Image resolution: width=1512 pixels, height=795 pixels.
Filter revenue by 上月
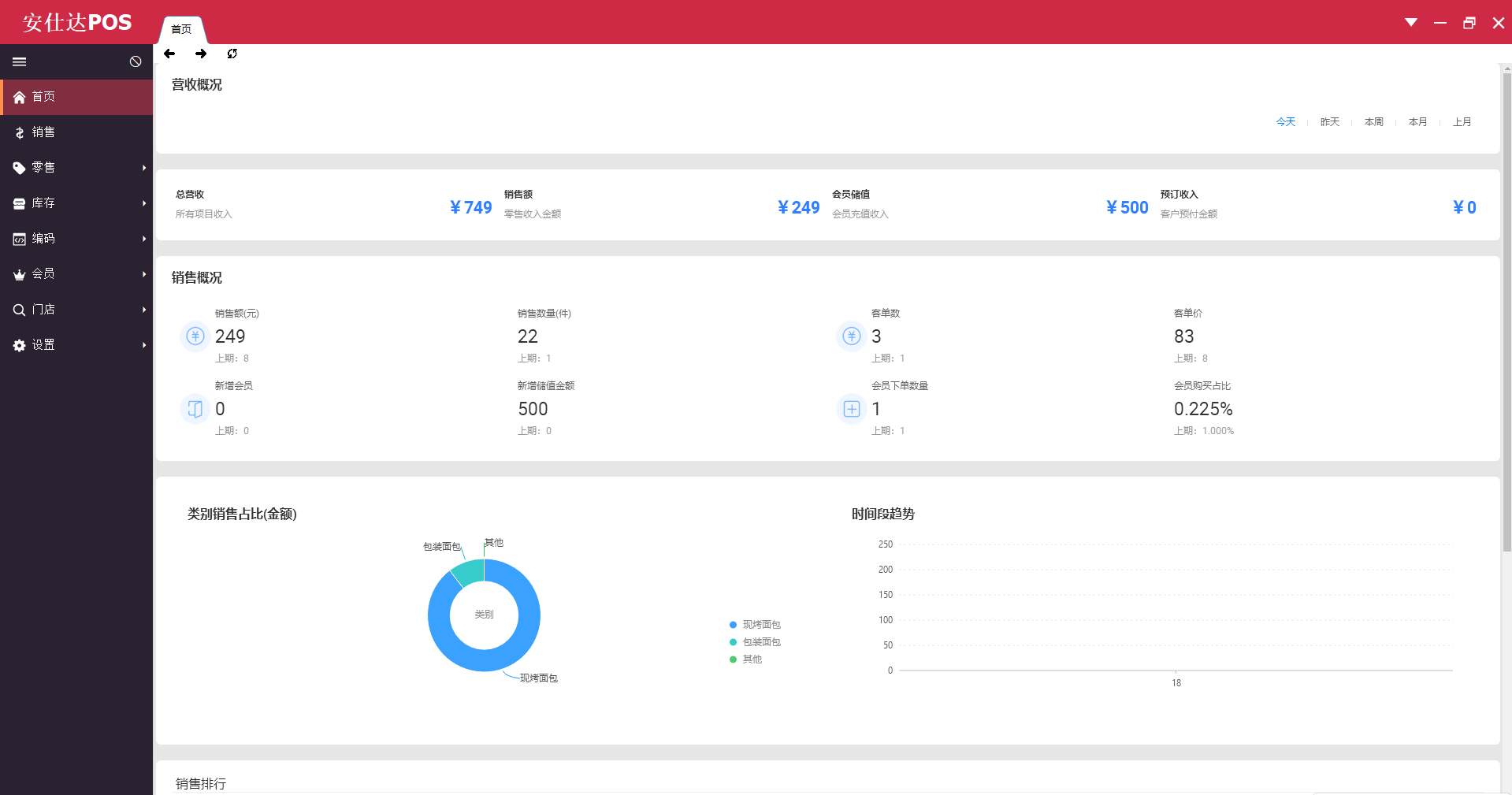pos(1462,122)
